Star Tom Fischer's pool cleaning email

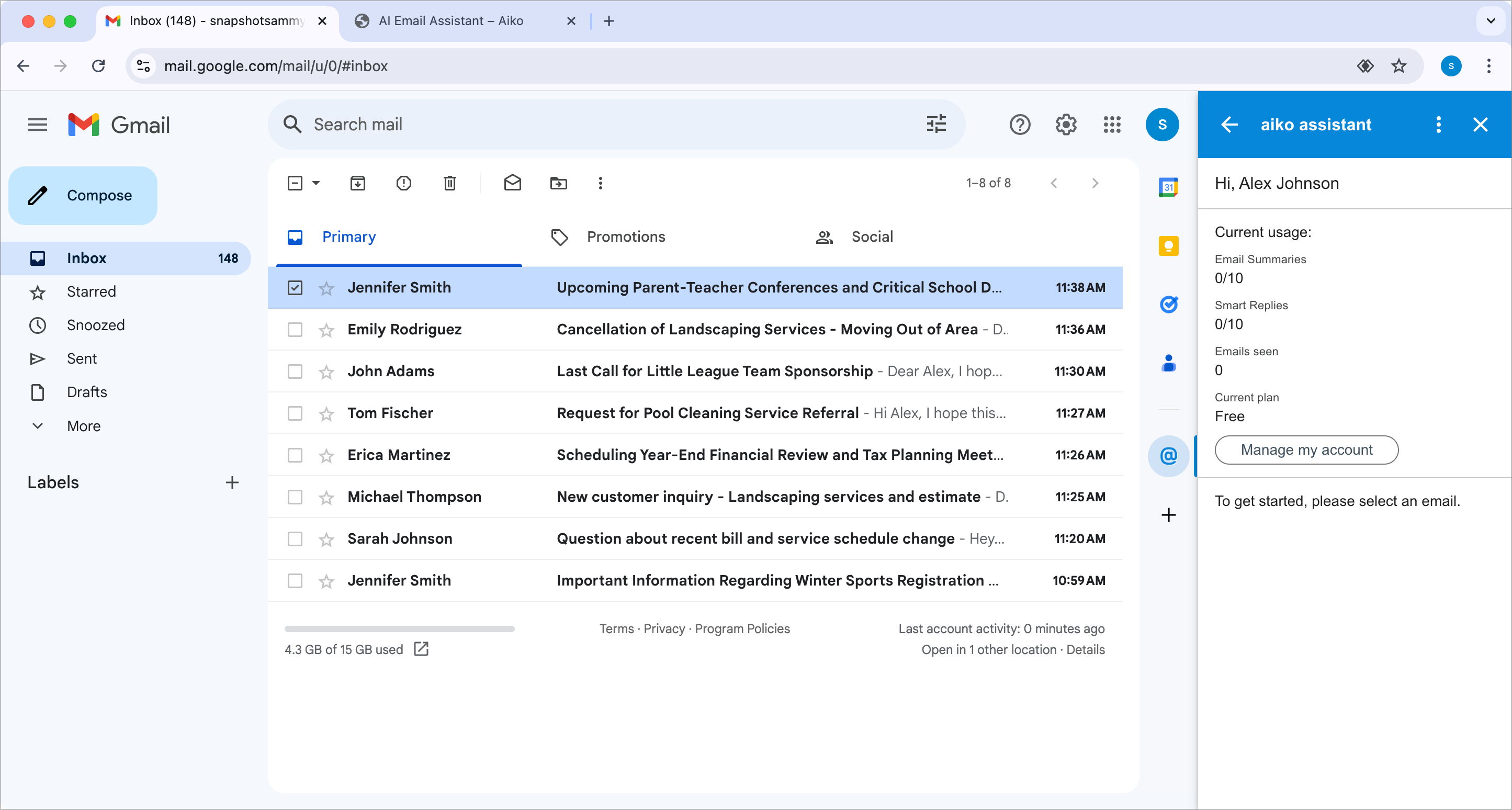pos(326,413)
